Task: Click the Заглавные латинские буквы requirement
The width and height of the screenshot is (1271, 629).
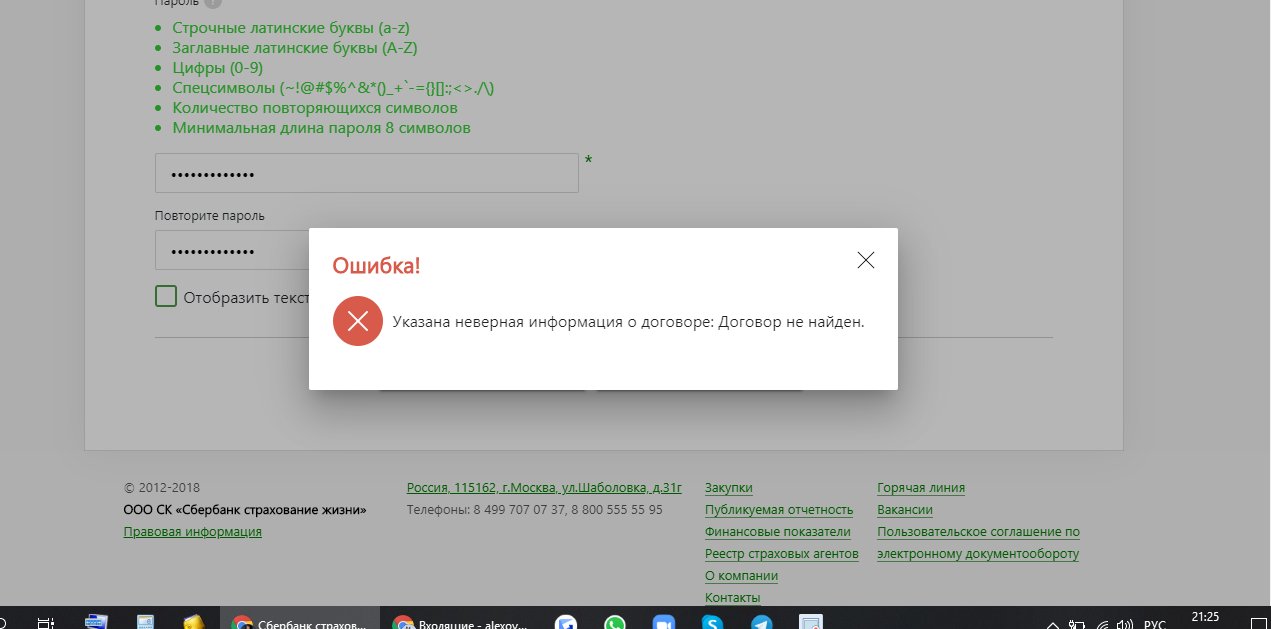Action: (x=294, y=48)
